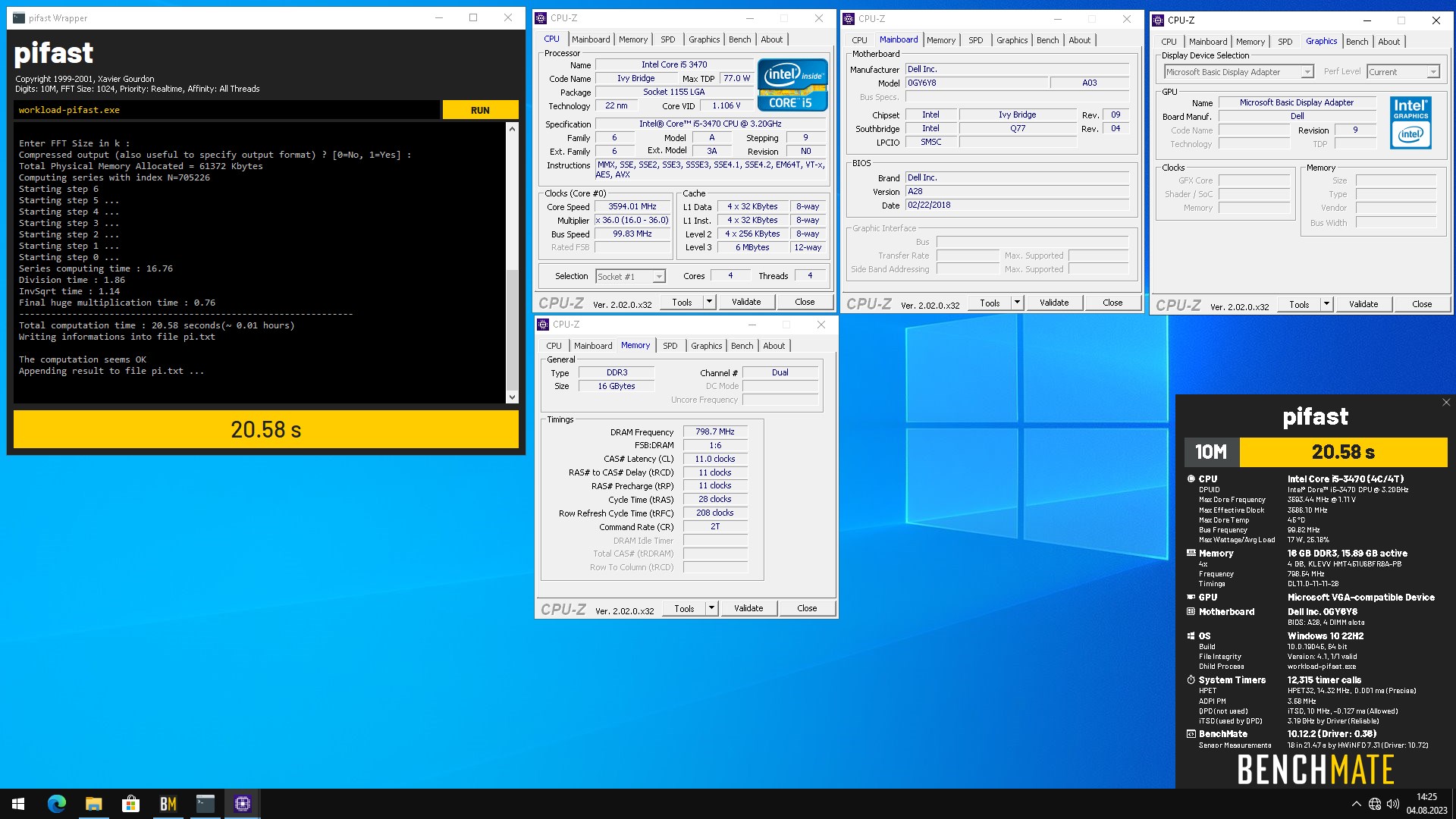Run the pifast workload
Screen dimensions: 1456x819
coord(480,110)
